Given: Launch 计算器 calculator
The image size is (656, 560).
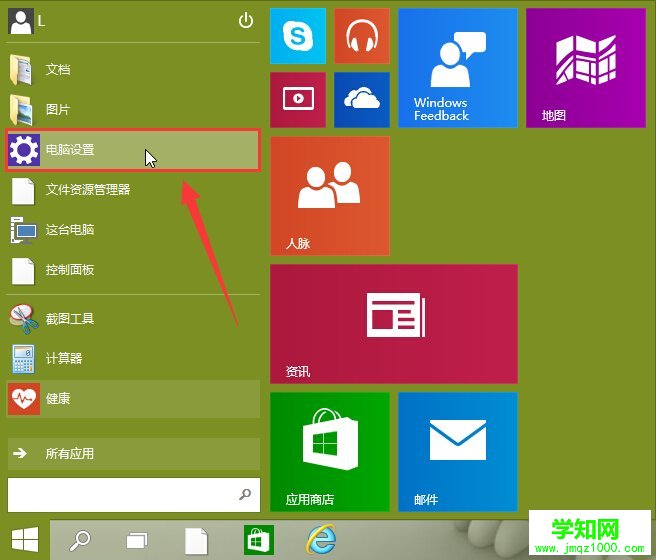Looking at the screenshot, I should pos(133,358).
